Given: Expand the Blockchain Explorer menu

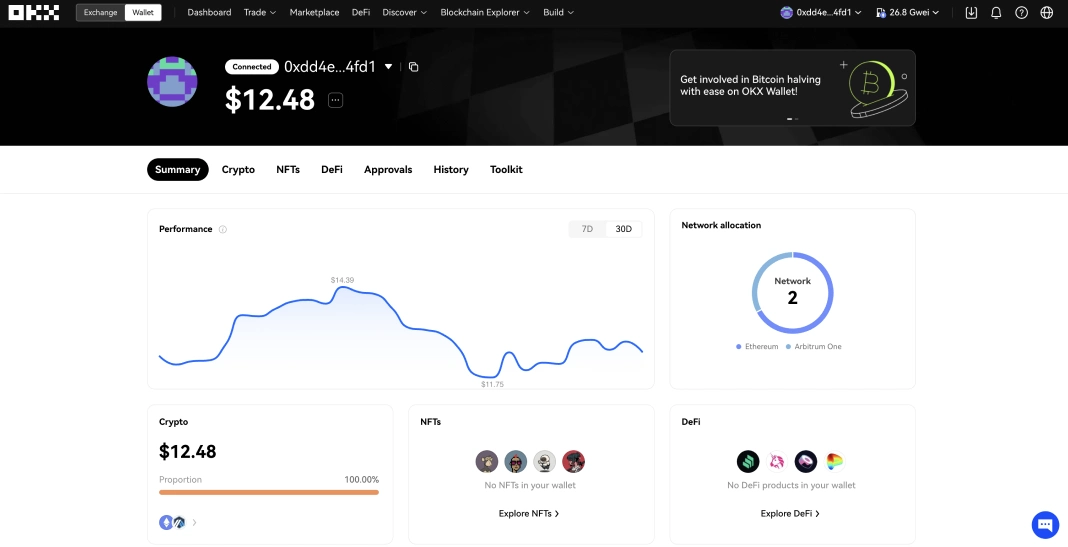Looking at the screenshot, I should [x=485, y=12].
